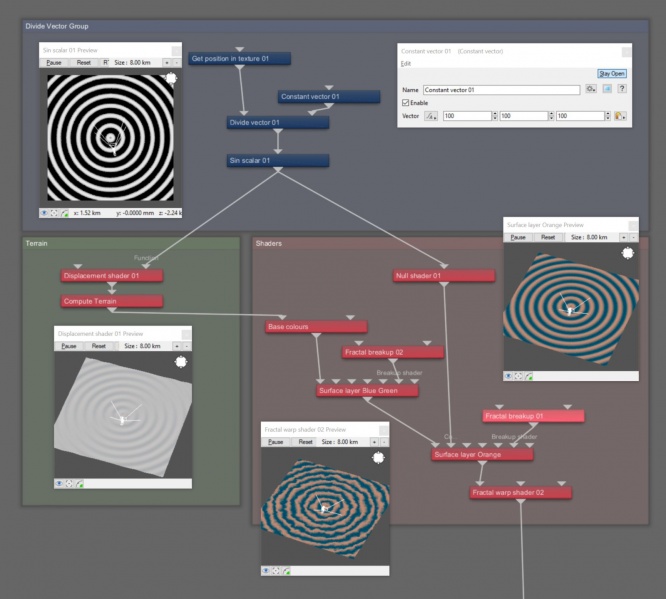This screenshot has height=599, width=666.
Task: Toggle sun icon in Displacement shader 01 Preview
Action: [181, 362]
